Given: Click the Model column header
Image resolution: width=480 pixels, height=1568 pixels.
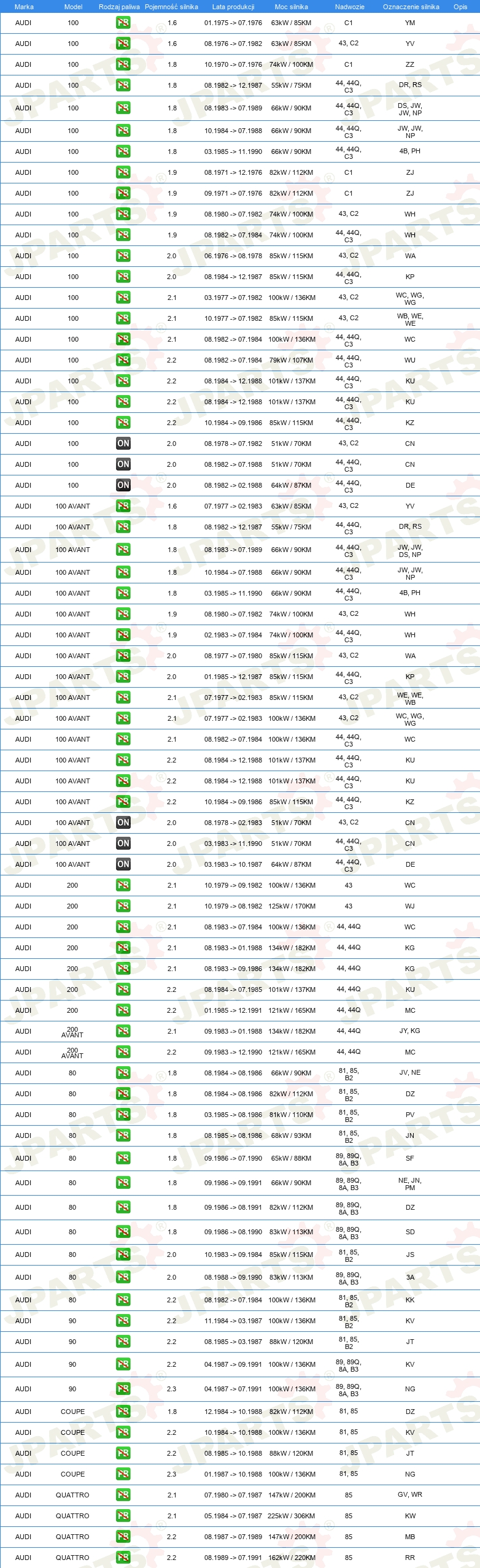Looking at the screenshot, I should 73,7.
